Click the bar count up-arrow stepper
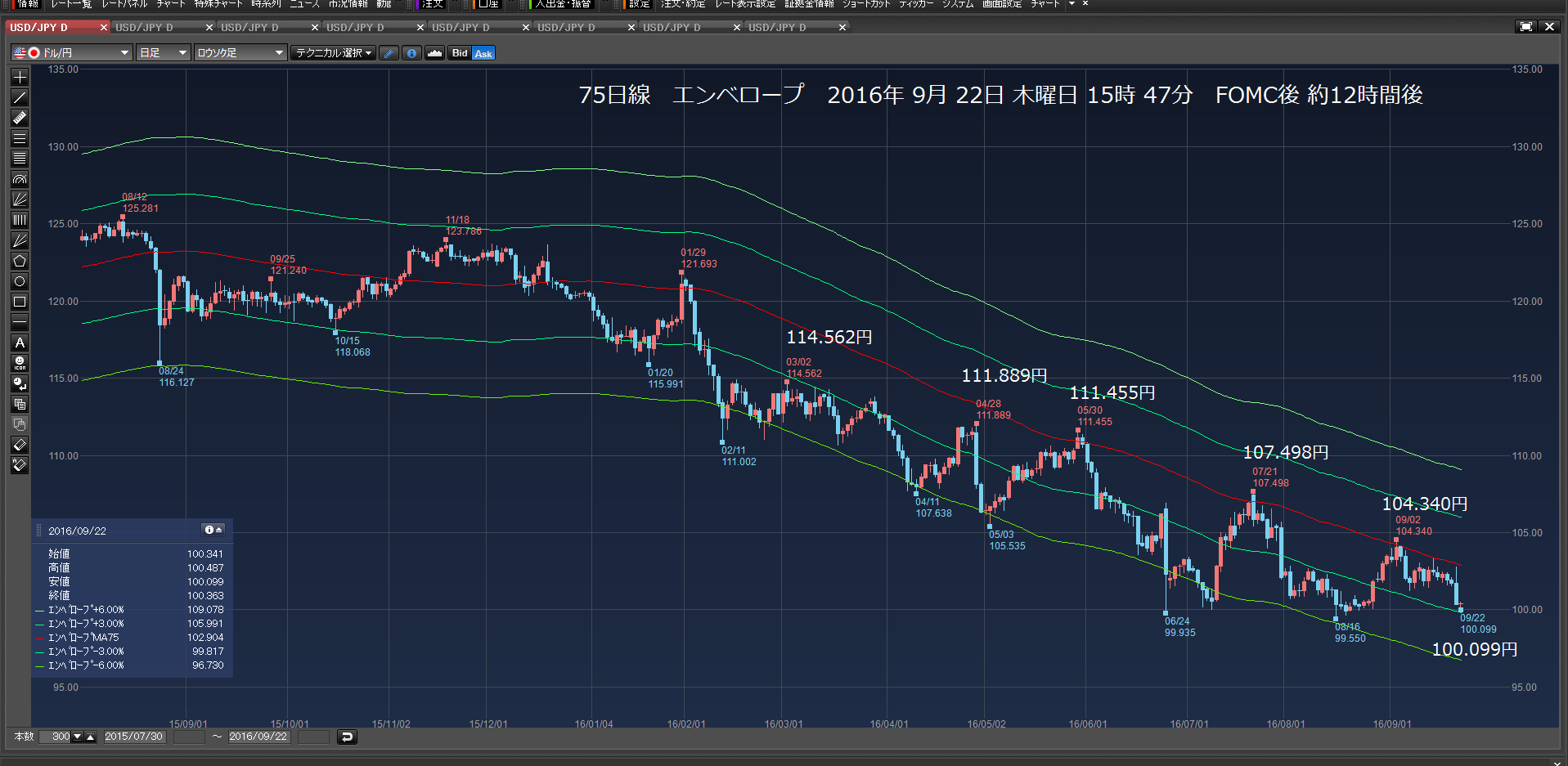The image size is (1568, 766). (91, 737)
